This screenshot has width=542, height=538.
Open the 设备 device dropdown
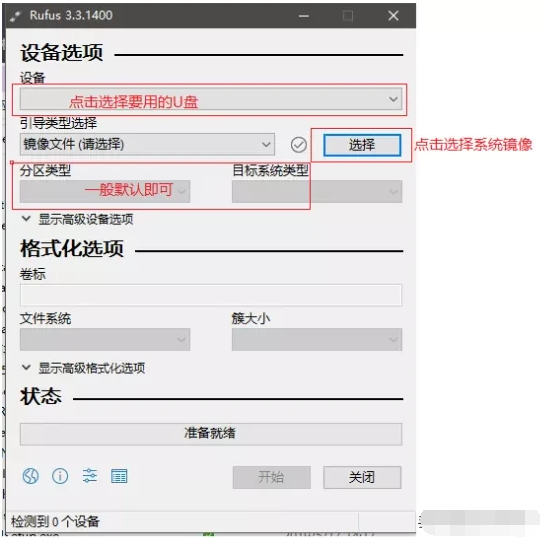(211, 99)
